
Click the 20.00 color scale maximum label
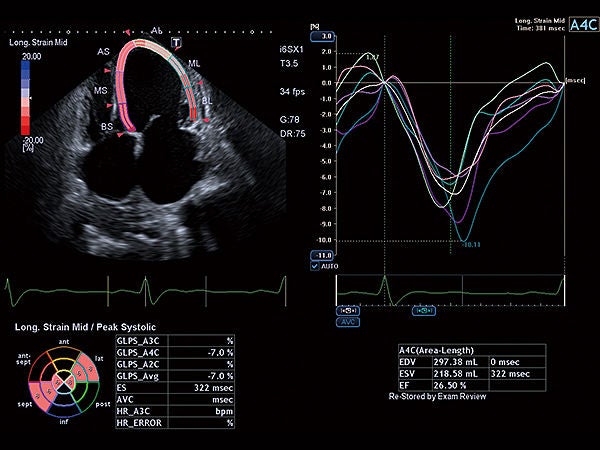point(31,57)
